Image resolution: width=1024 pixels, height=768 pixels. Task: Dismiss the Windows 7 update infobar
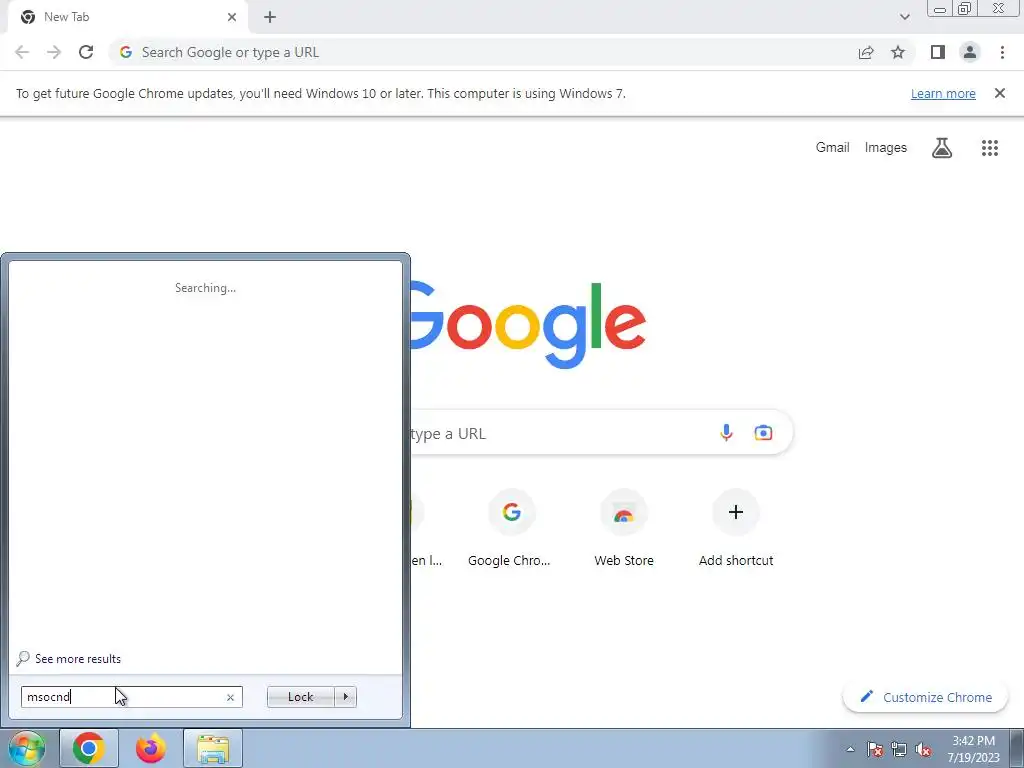click(x=1000, y=93)
